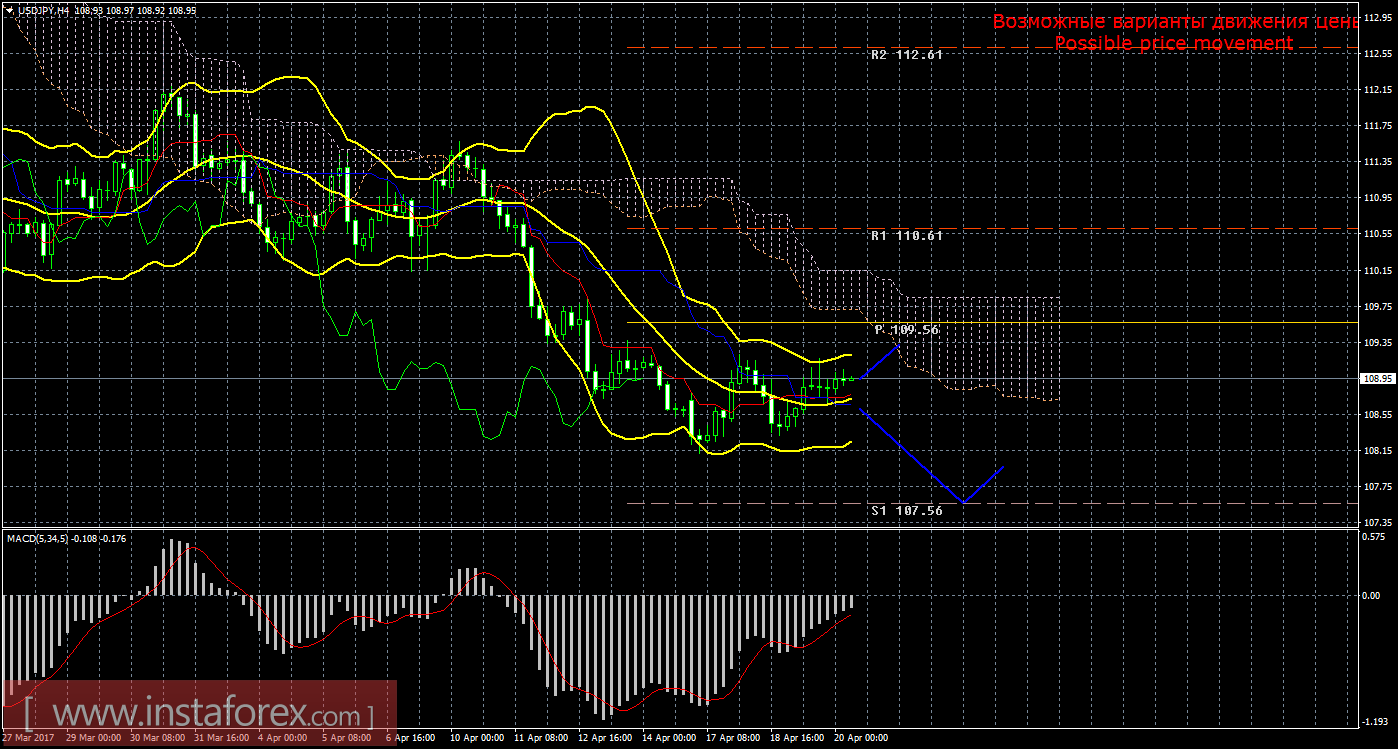1398x749 pixels.
Task: Click the 27 Mar 2017 date label
Action: click(29, 738)
